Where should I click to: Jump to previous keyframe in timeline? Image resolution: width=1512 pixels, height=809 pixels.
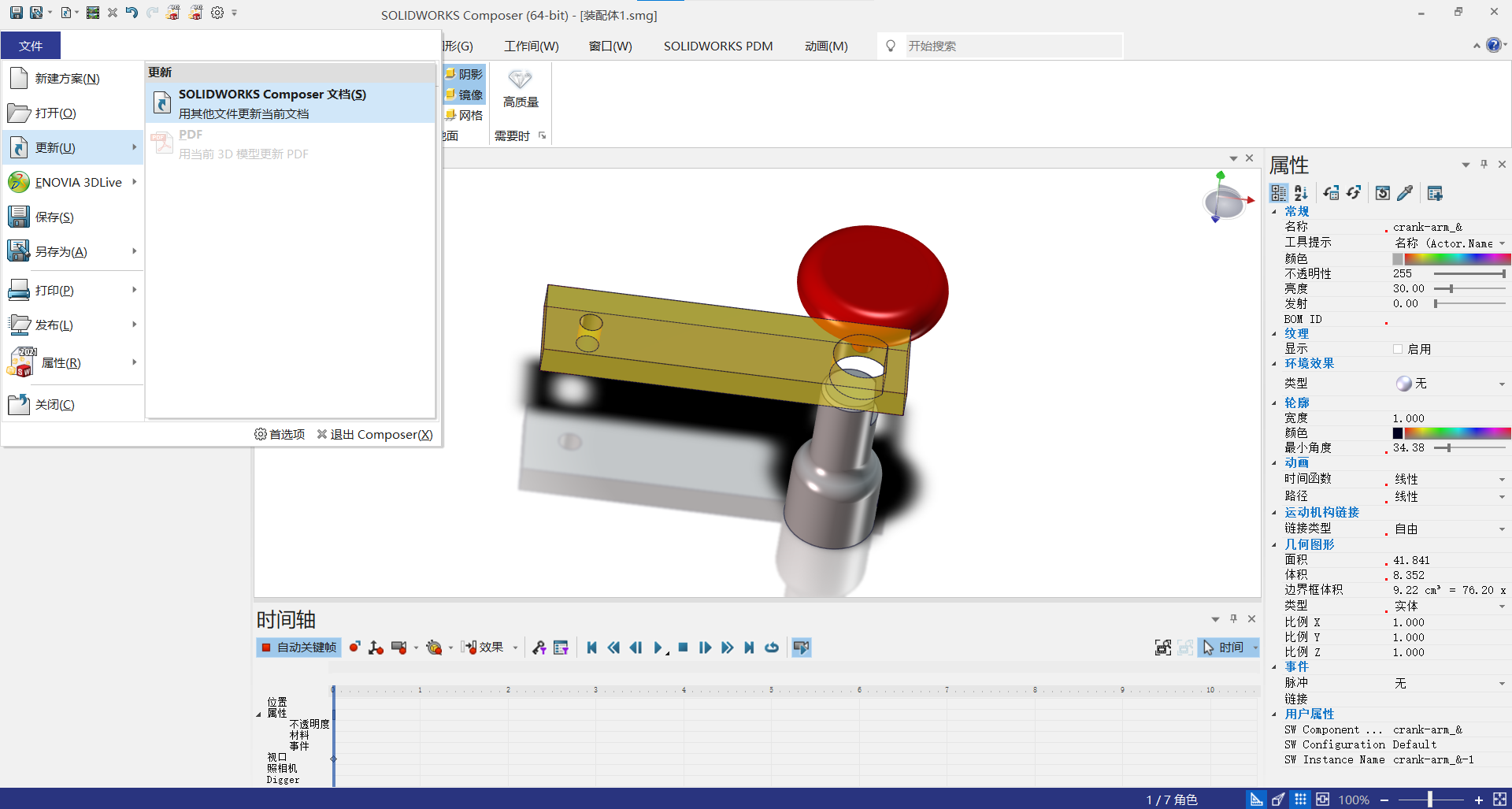click(613, 648)
